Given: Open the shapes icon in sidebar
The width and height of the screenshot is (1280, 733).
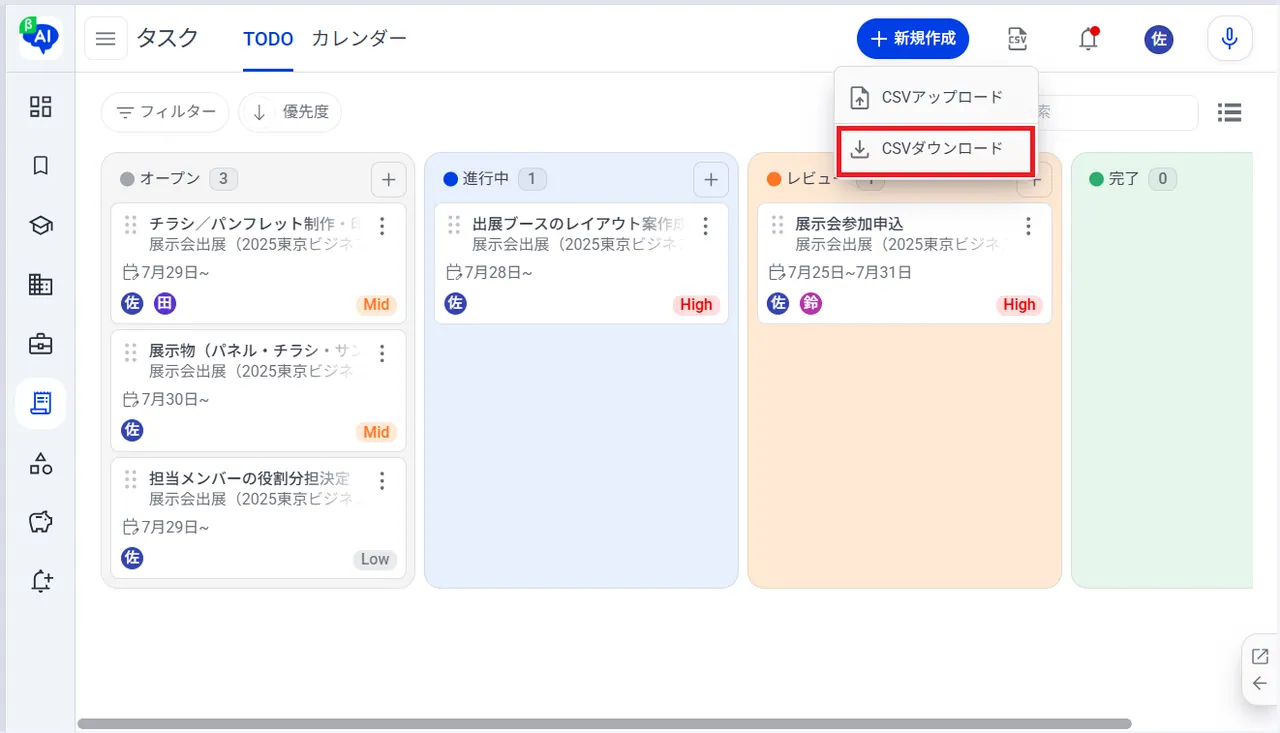Looking at the screenshot, I should [x=41, y=463].
